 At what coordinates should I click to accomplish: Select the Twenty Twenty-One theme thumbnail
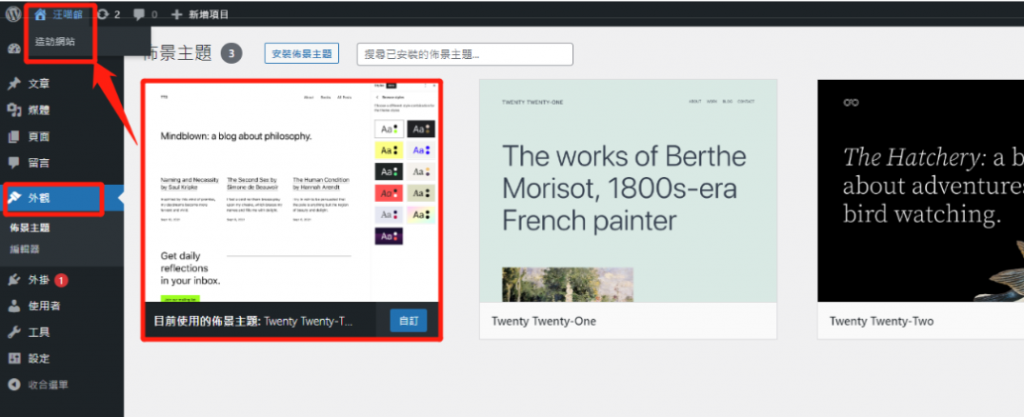(628, 191)
